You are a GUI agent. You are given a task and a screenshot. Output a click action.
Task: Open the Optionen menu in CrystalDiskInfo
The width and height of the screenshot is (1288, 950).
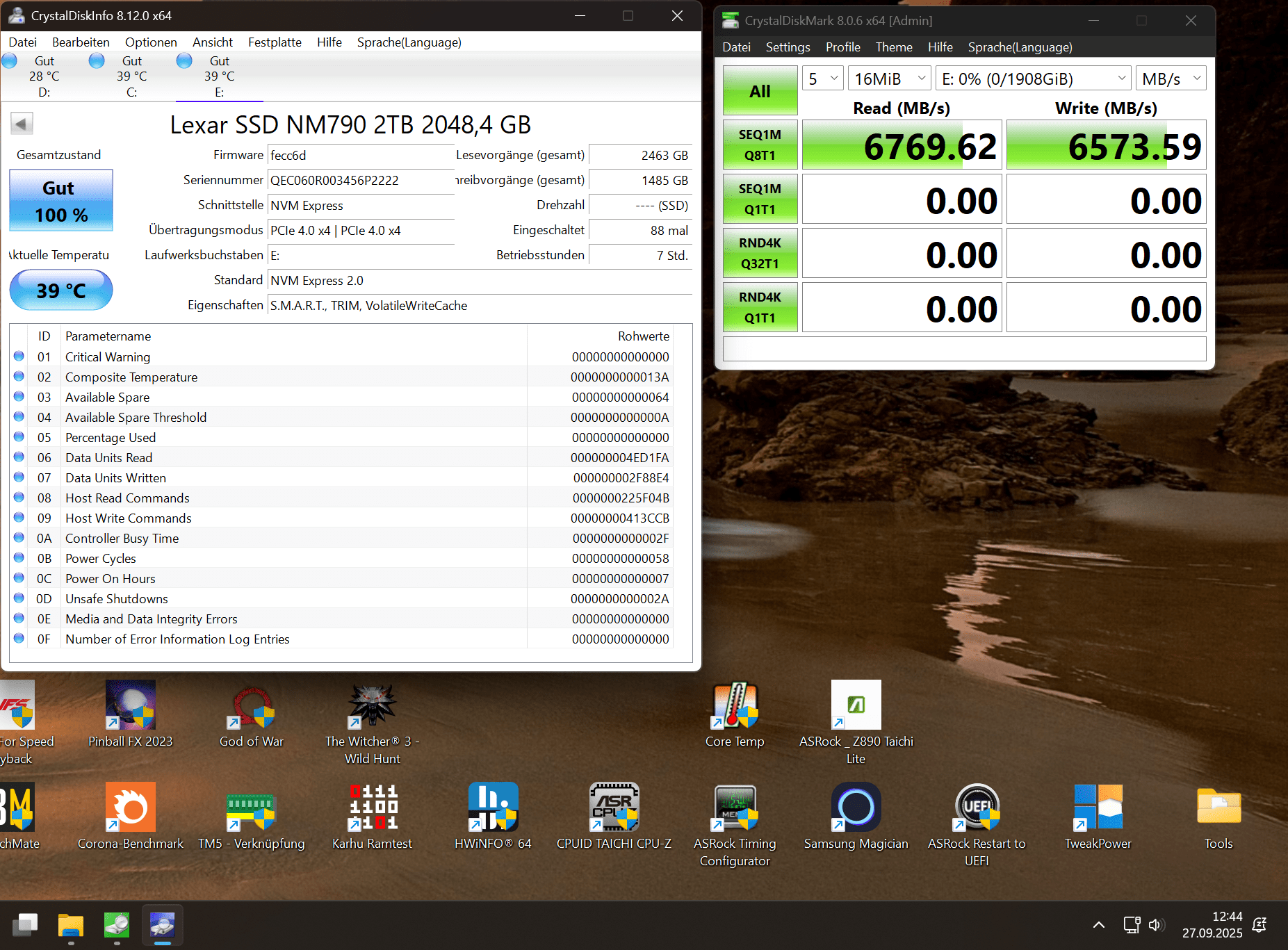[151, 42]
